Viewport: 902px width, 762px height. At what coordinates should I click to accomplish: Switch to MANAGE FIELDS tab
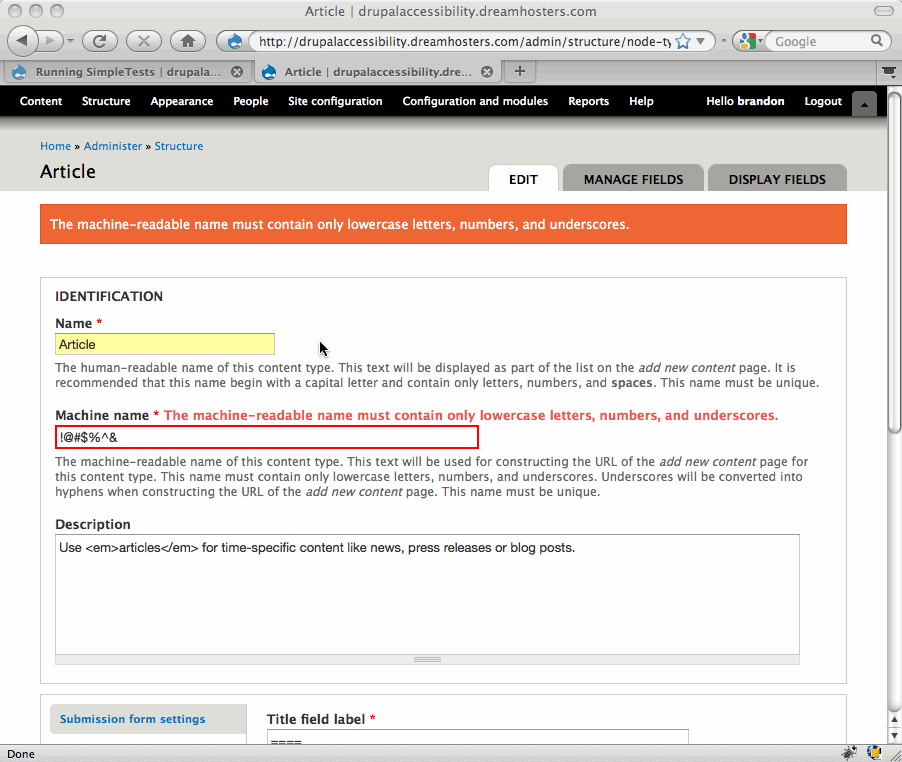633,179
